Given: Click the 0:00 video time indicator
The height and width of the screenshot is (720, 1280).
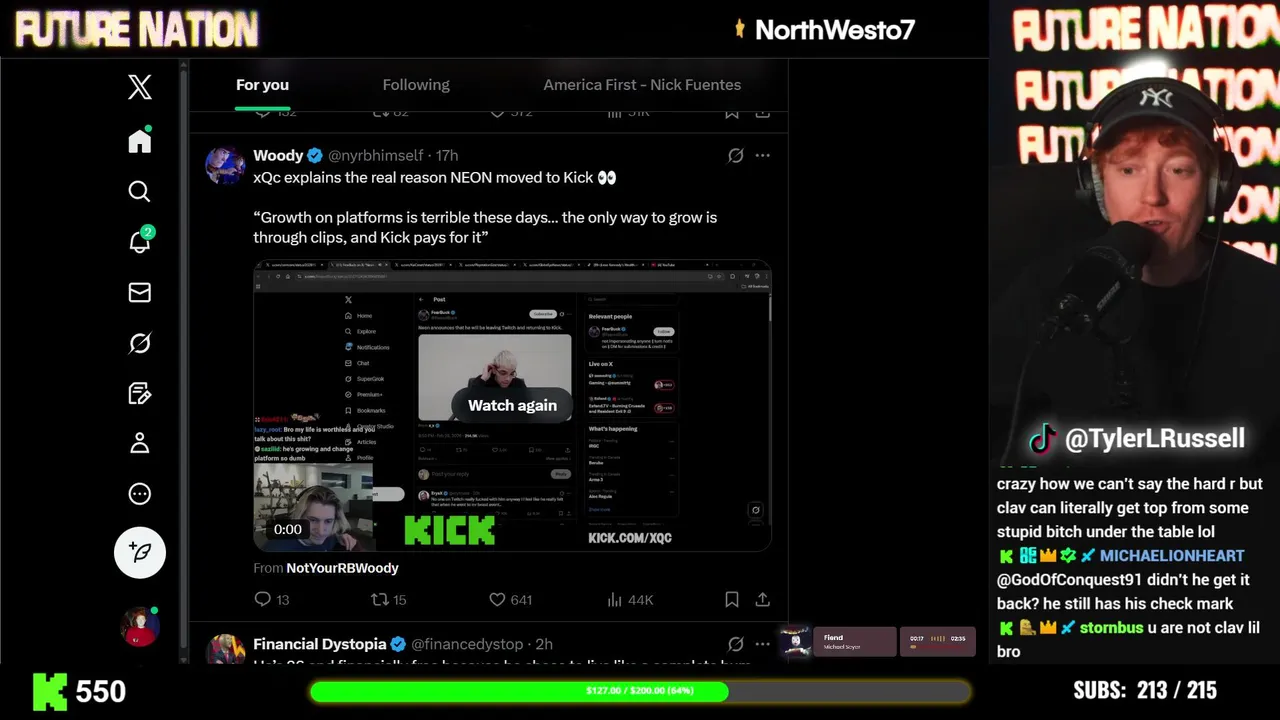Looking at the screenshot, I should point(288,529).
